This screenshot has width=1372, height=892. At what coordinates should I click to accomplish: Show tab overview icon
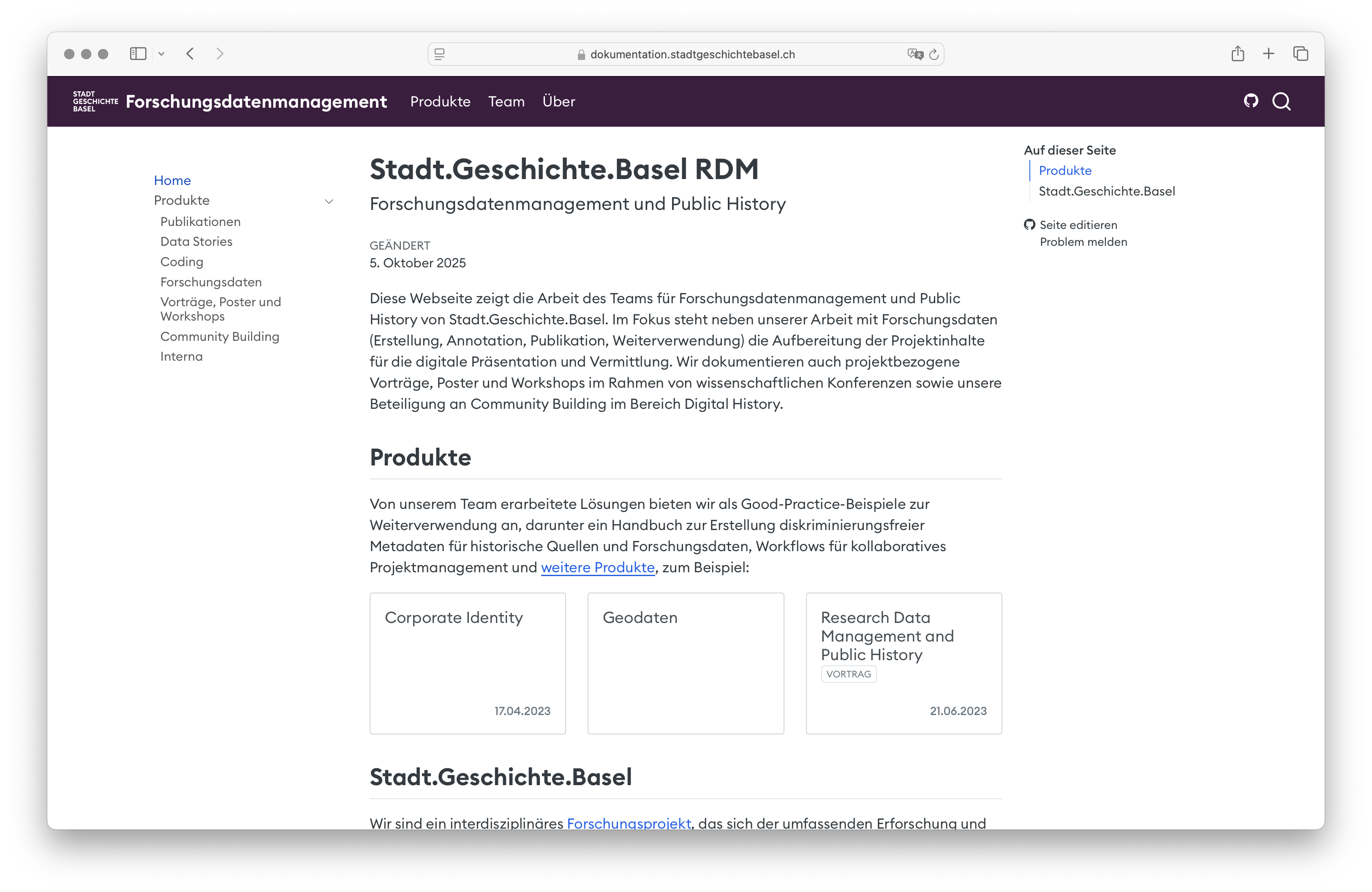[x=1301, y=54]
